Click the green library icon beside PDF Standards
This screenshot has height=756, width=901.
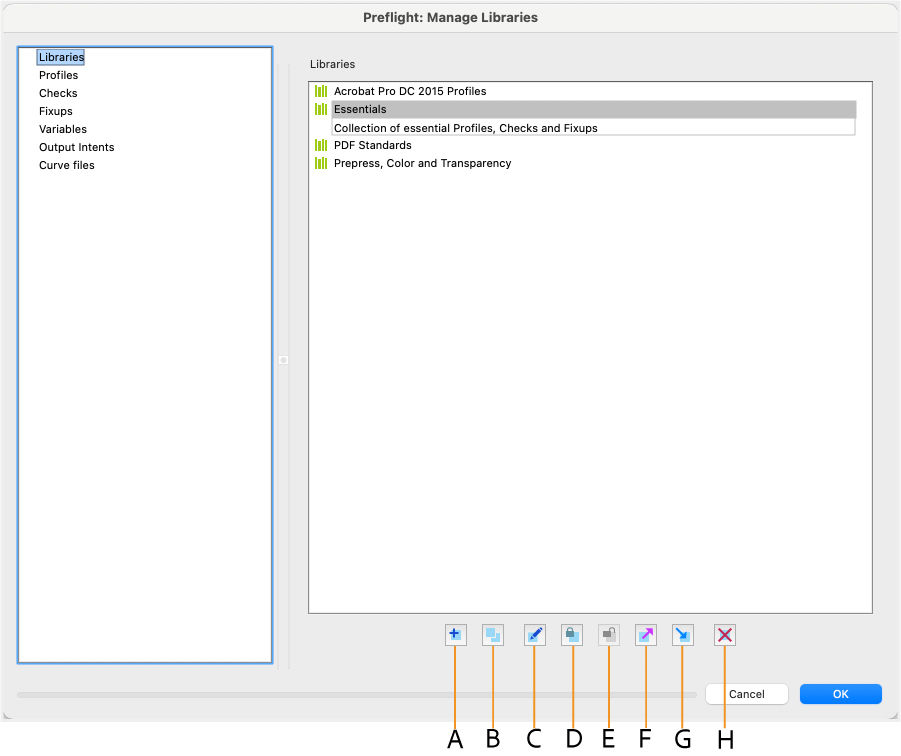pyautogui.click(x=321, y=145)
